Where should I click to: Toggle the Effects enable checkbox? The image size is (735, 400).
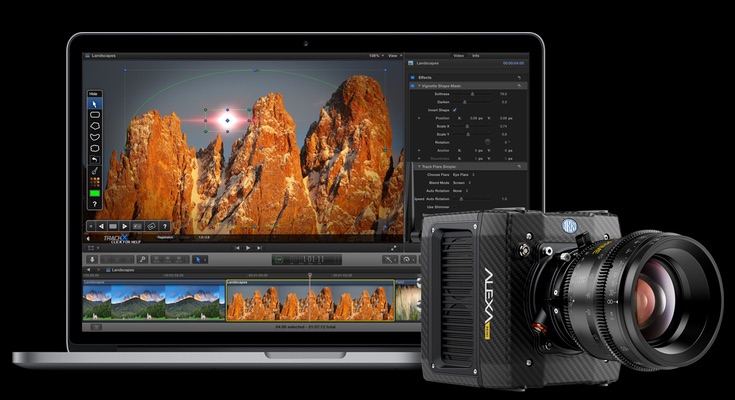412,77
